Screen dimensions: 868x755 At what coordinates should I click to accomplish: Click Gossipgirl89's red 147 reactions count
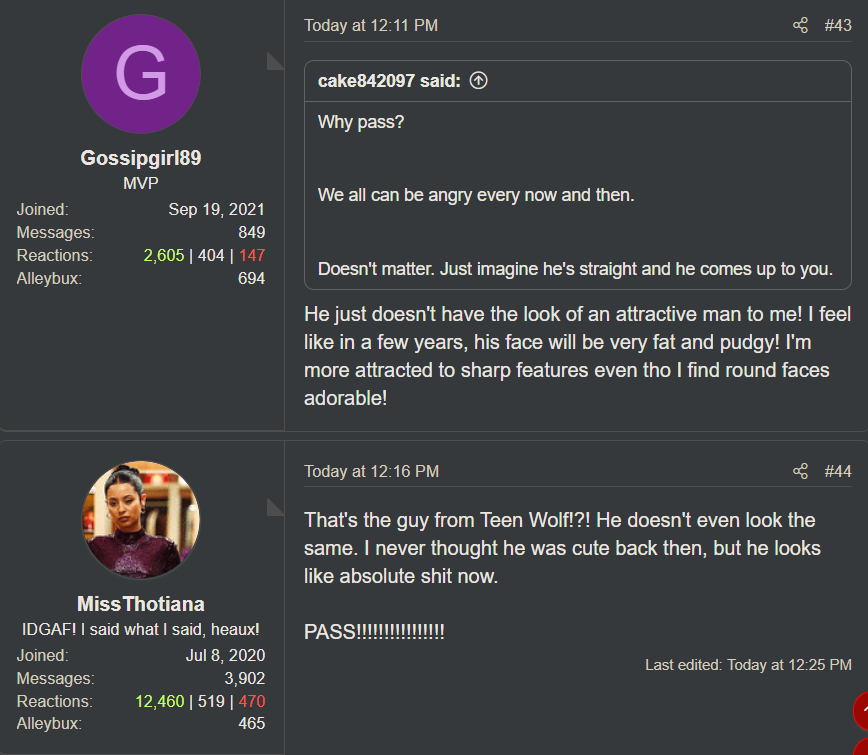252,255
